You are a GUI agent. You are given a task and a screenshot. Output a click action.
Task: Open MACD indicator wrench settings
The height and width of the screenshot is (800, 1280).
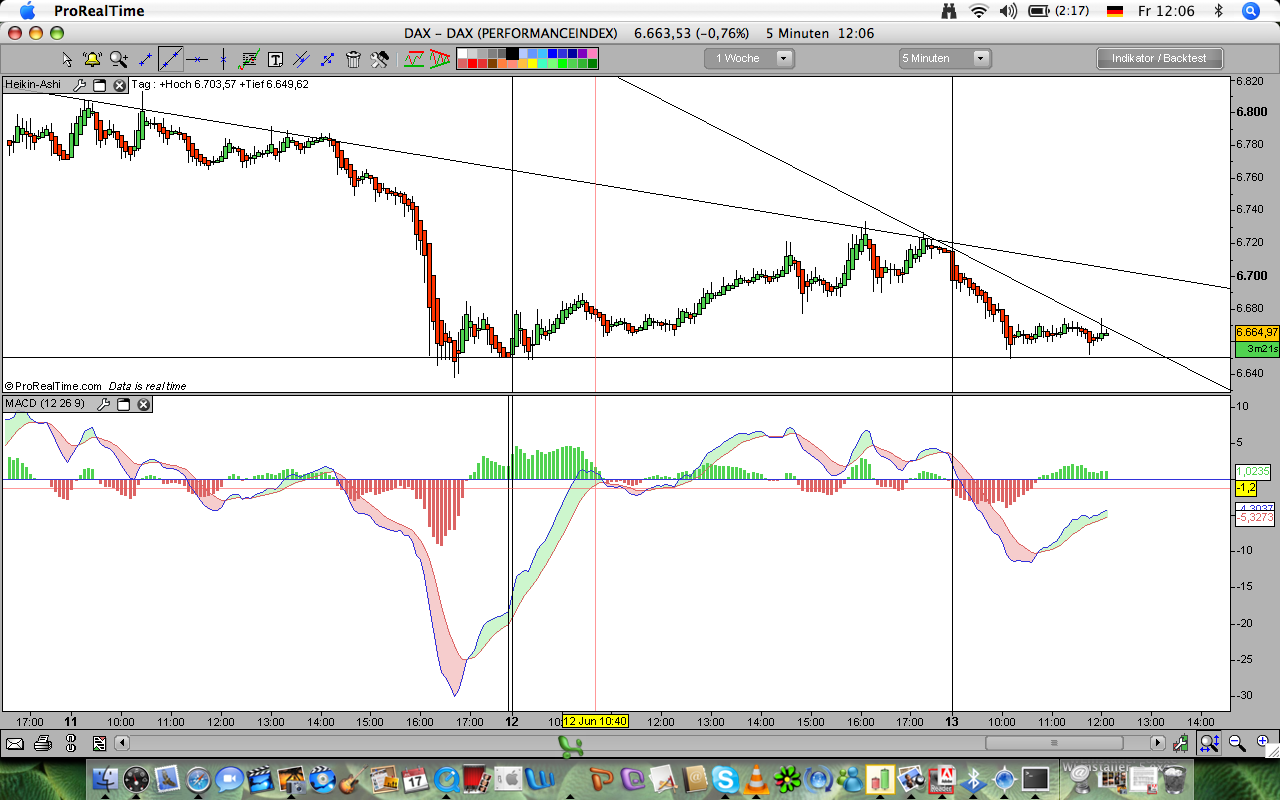(104, 404)
